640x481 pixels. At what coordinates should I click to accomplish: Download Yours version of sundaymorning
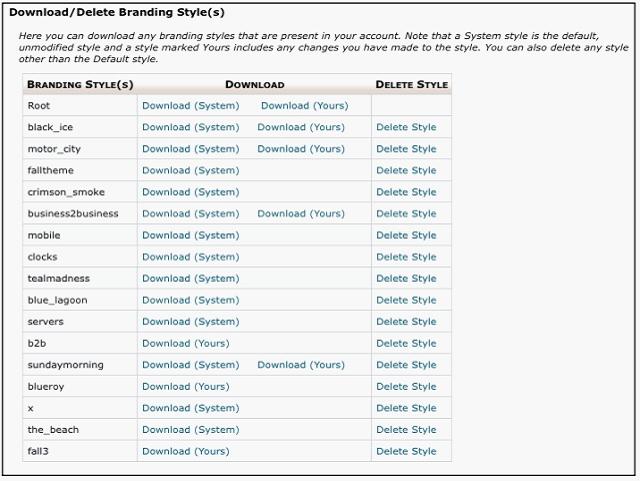tap(300, 365)
